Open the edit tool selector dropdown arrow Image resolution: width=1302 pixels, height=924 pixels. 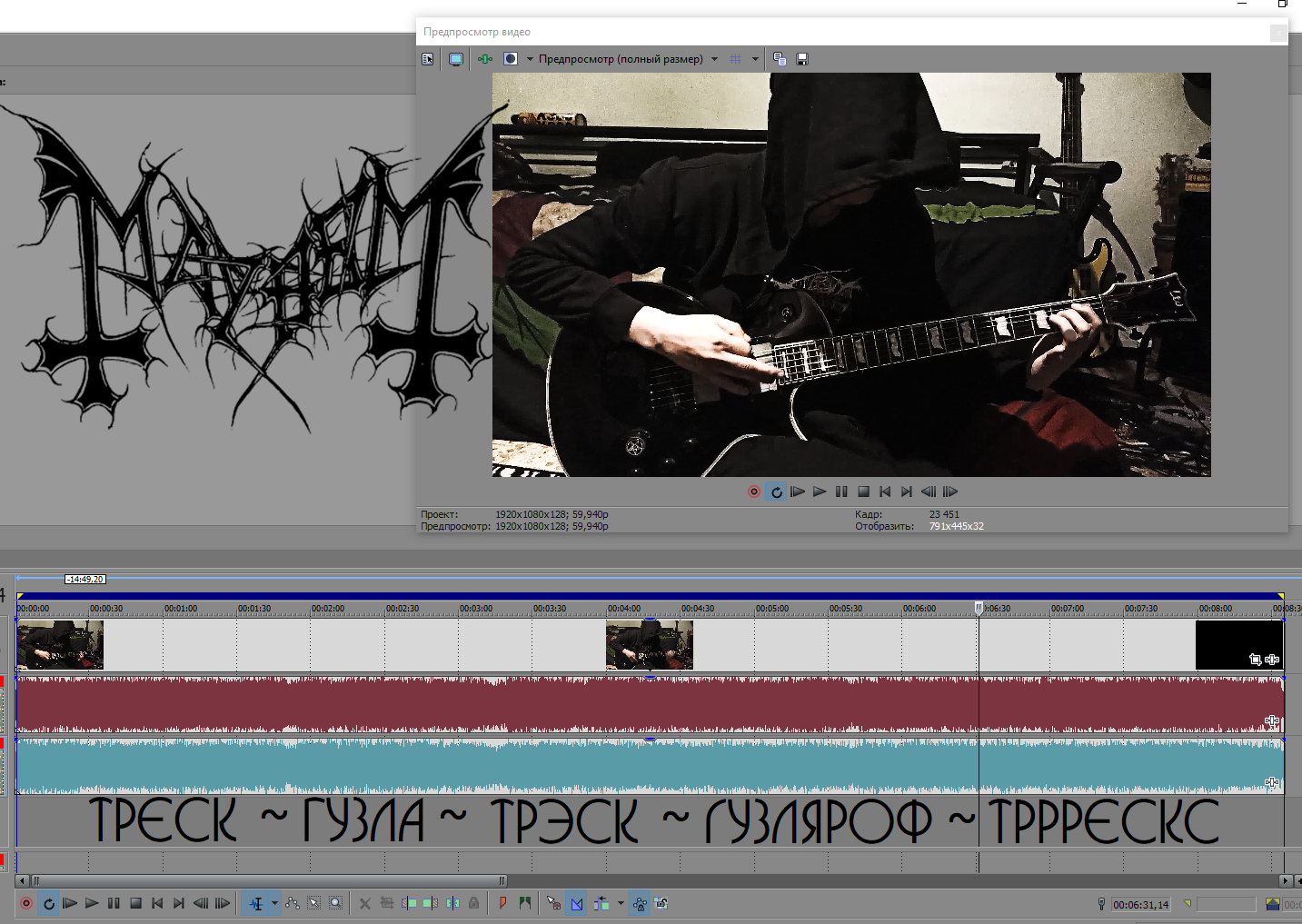coord(274,903)
